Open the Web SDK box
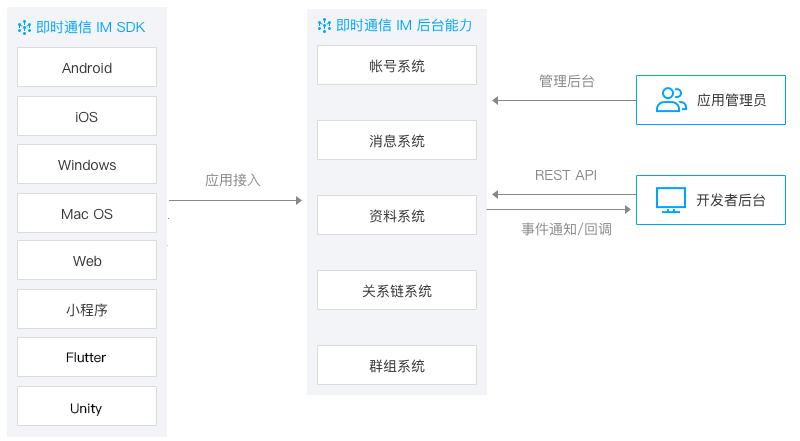800x441 pixels. pyautogui.click(x=87, y=260)
